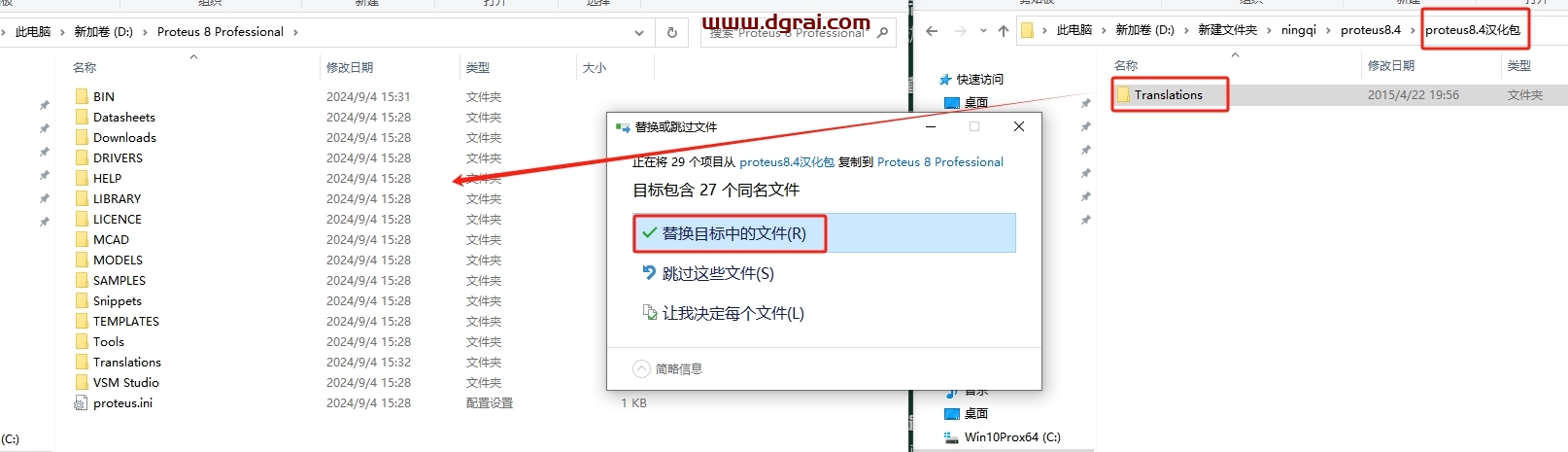Screen dimensions: 1568x452
Task: Click Translations folder icon in right window
Action: (1123, 94)
